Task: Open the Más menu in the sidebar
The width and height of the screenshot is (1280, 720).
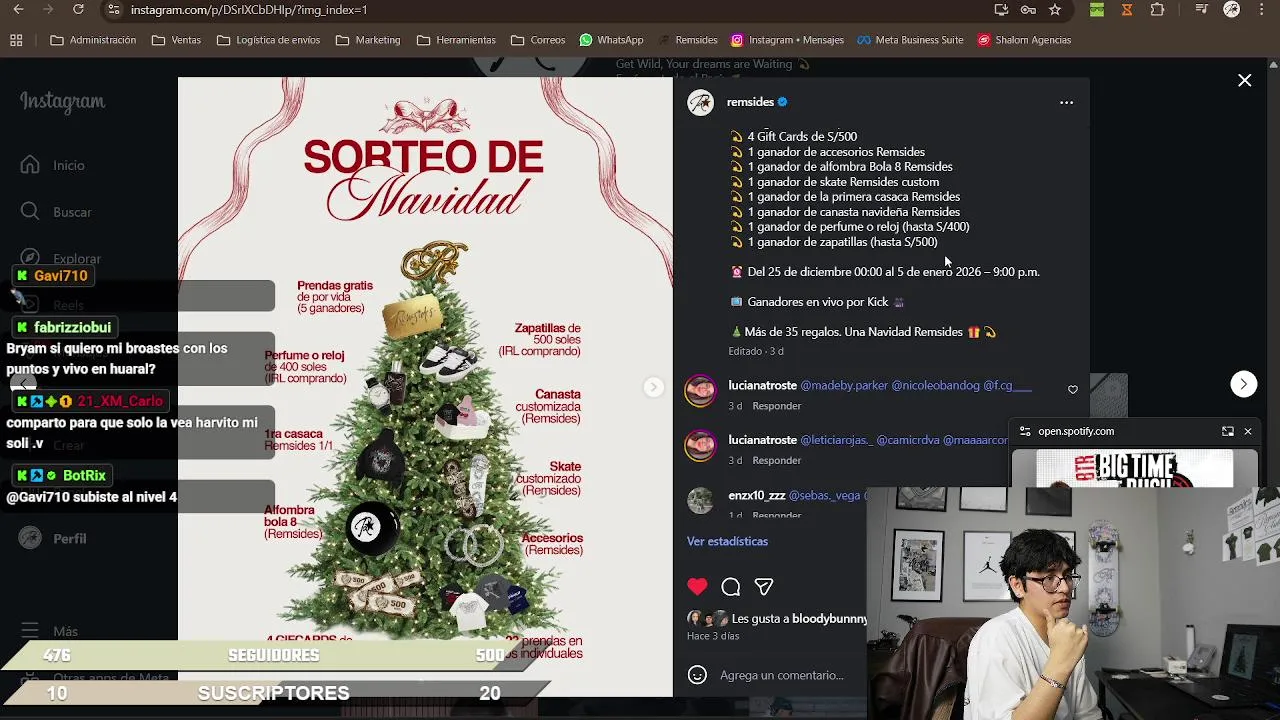Action: [x=50, y=631]
